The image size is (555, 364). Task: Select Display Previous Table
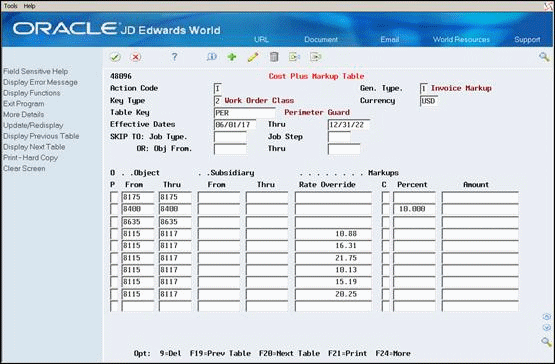click(x=41, y=136)
